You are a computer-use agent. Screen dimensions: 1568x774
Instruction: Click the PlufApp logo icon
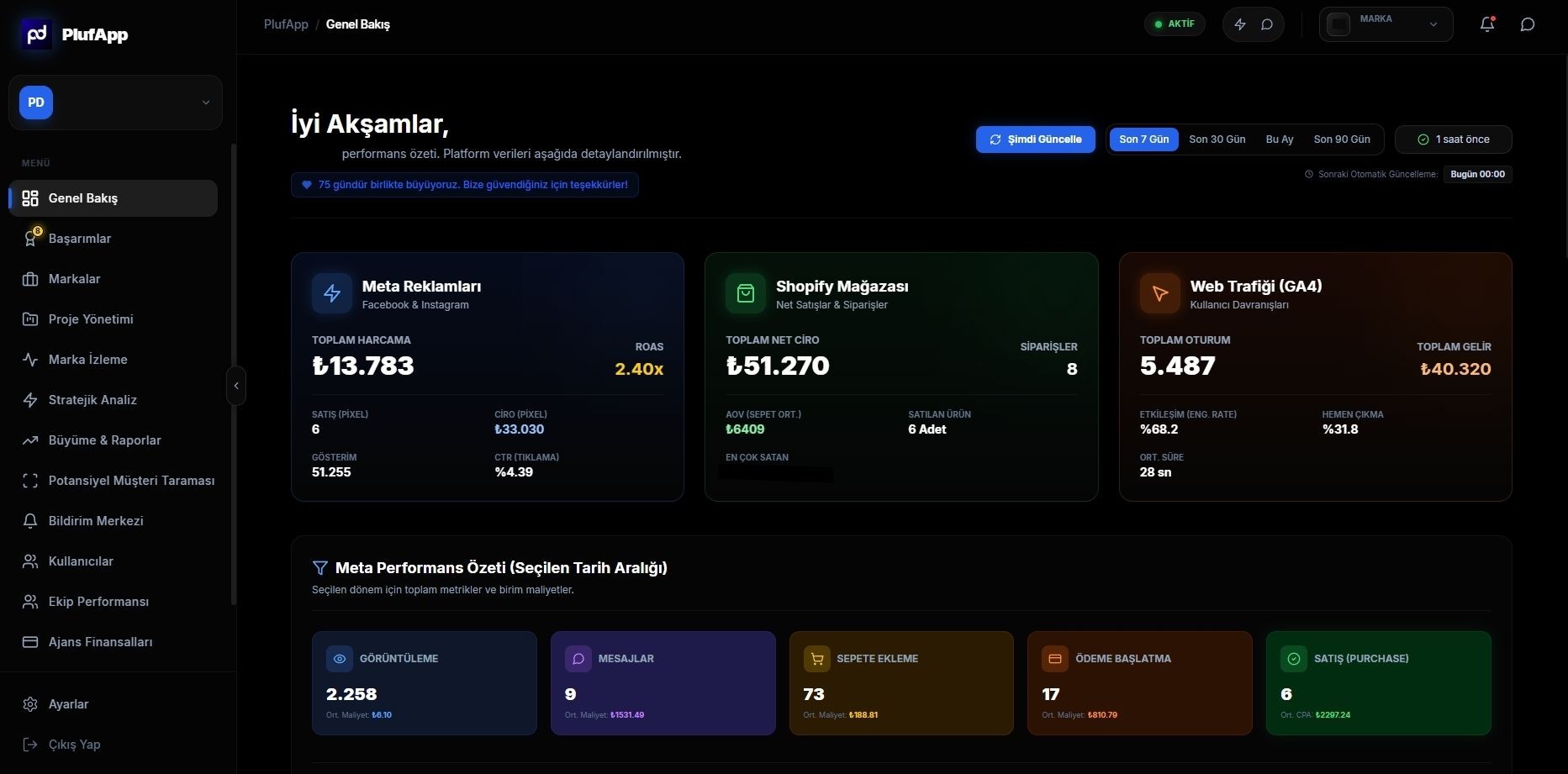point(37,34)
